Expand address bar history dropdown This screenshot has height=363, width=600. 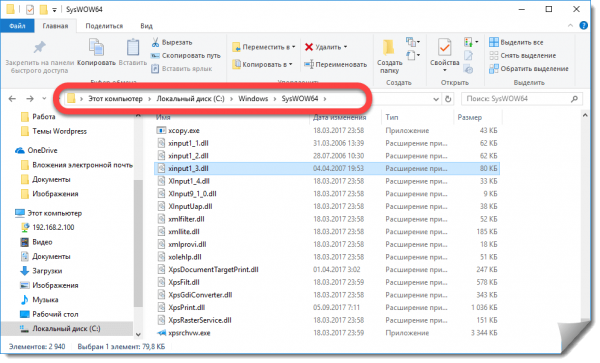tap(435, 99)
